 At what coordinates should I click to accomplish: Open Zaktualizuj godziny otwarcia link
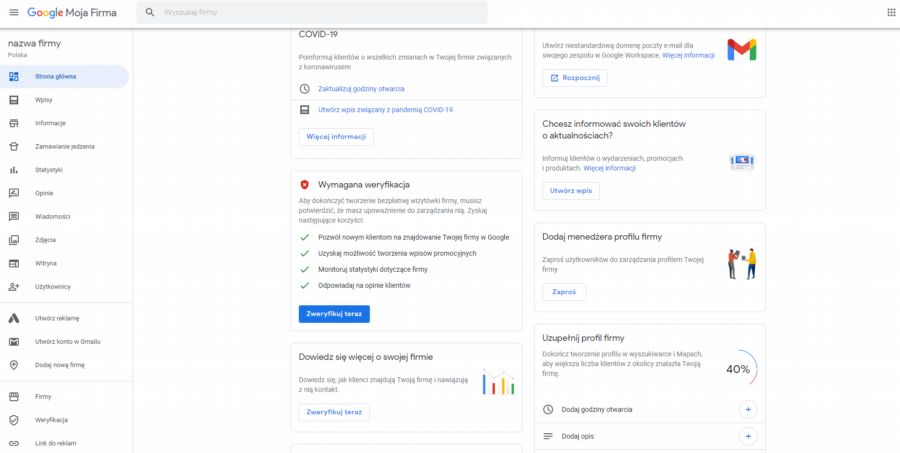pyautogui.click(x=361, y=89)
